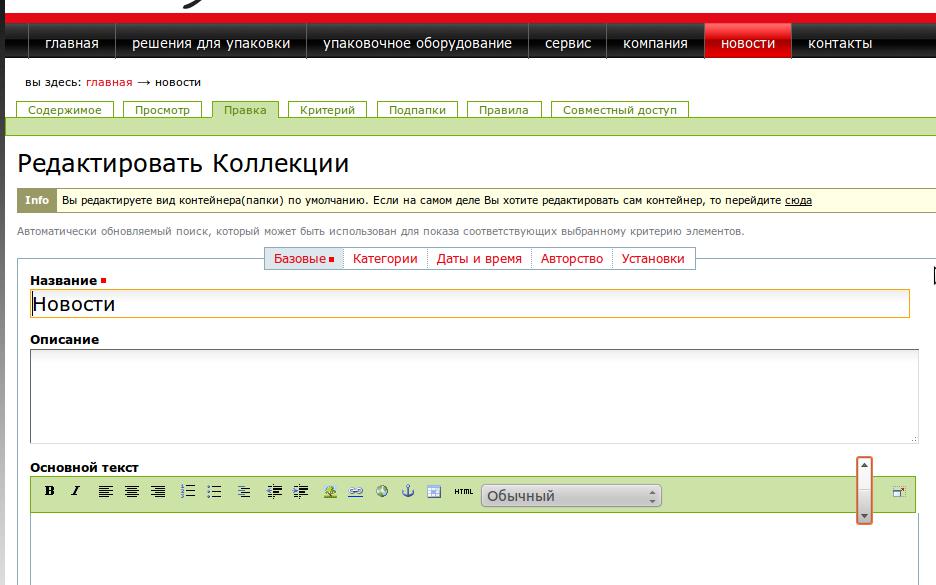The height and width of the screenshot is (585, 936).
Task: Toggle full-screen editor mode icon
Action: pyautogui.click(x=898, y=491)
